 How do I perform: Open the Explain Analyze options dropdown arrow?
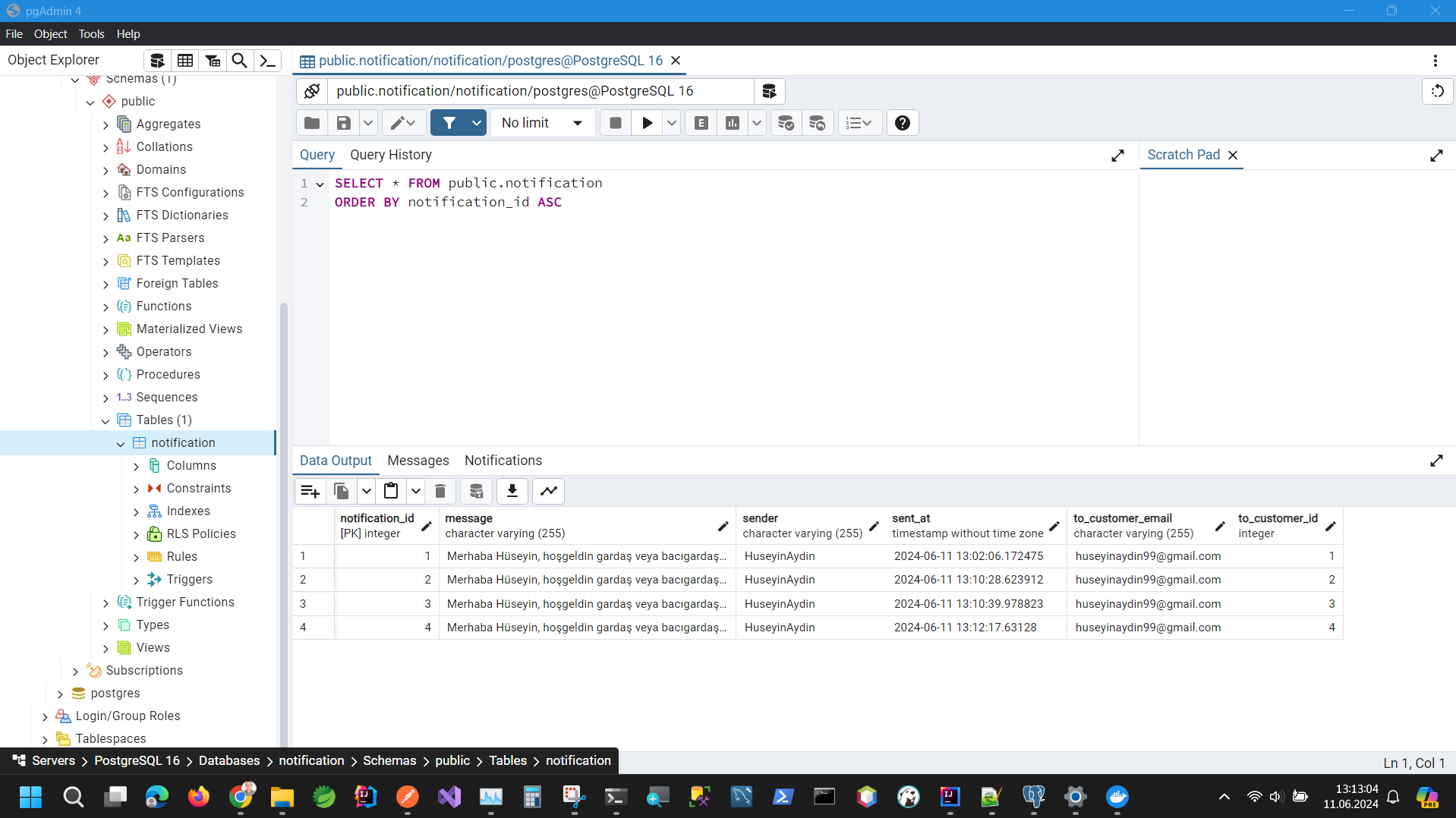[757, 123]
